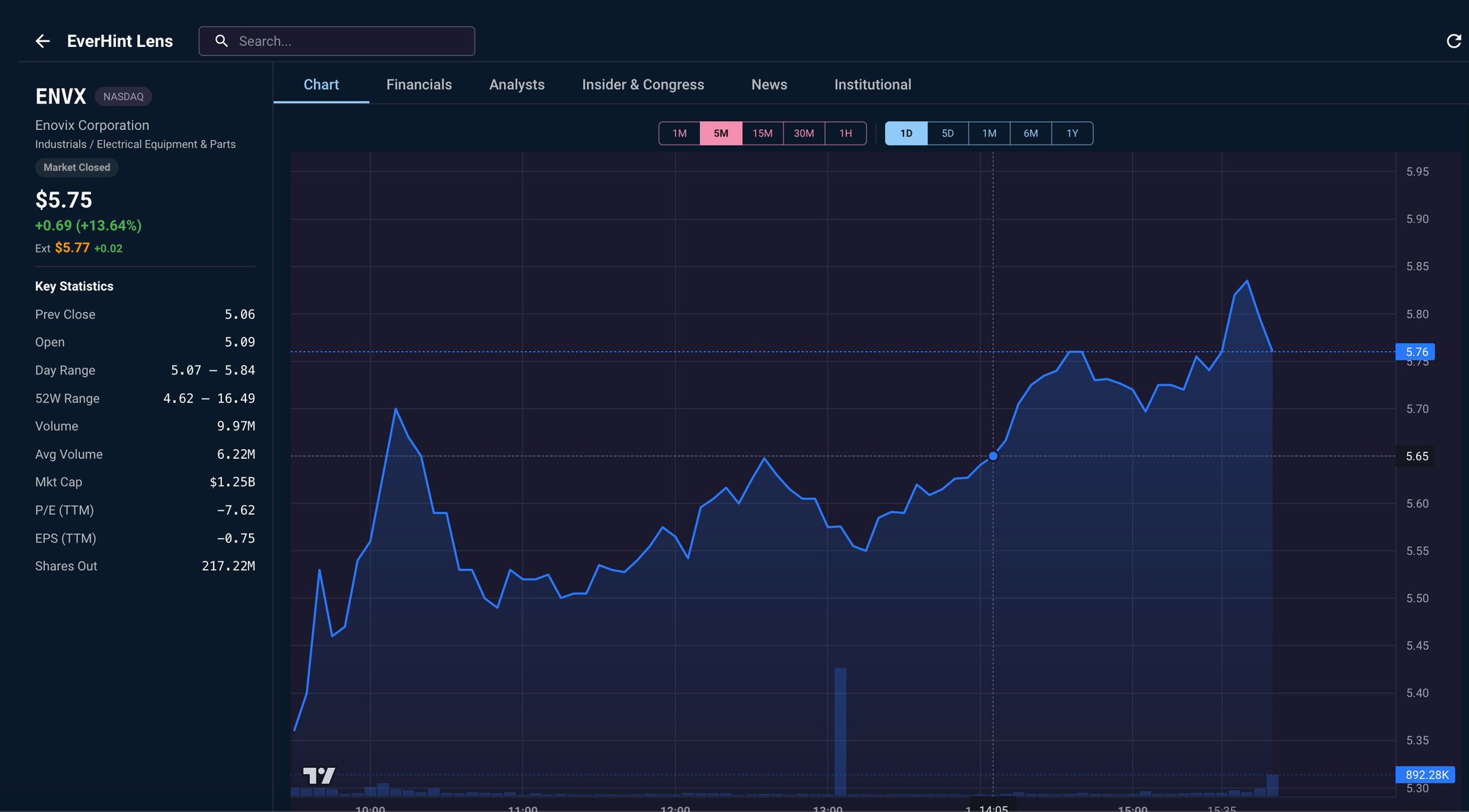1469x812 pixels.
Task: Switch range to 6M
Action: [1031, 134]
